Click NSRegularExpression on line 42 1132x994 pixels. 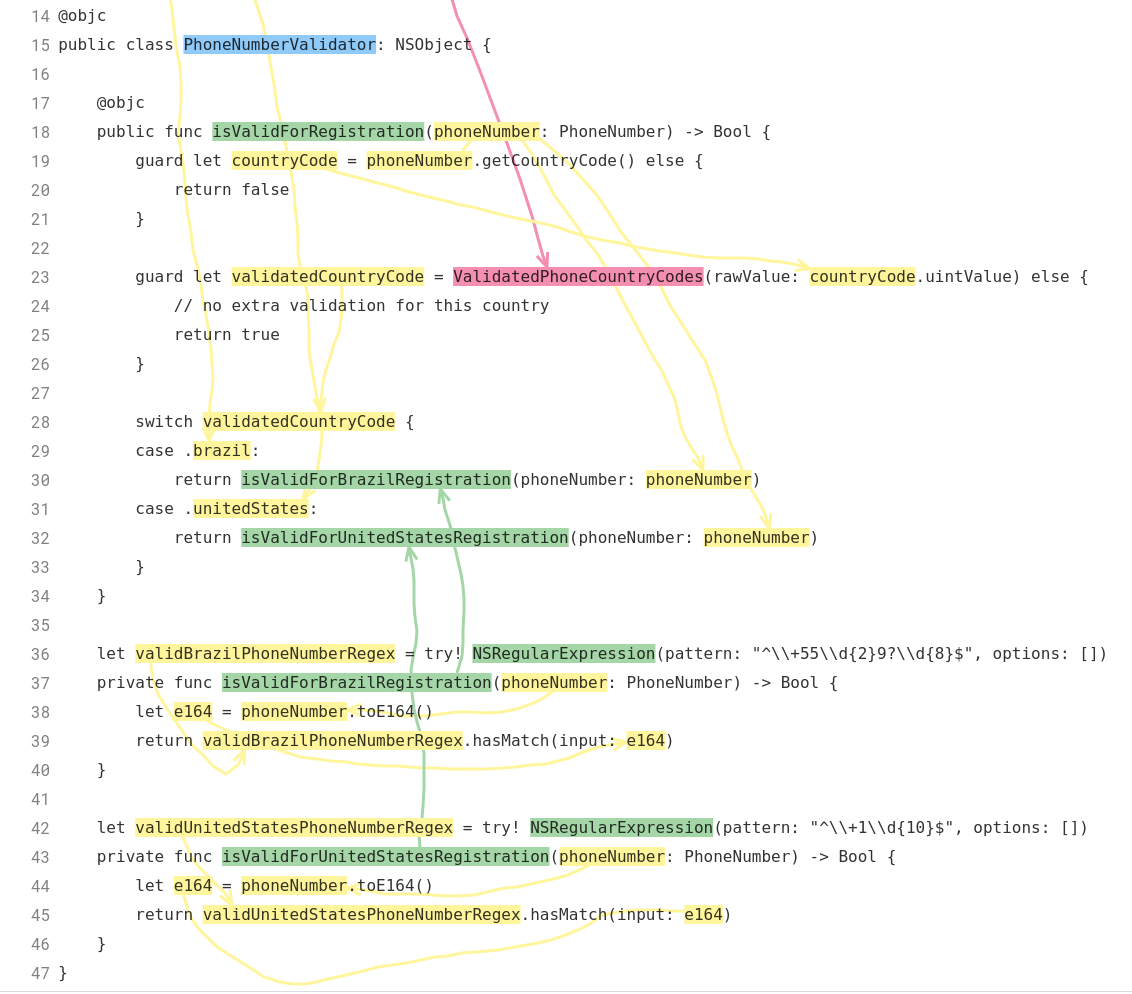tap(622, 827)
